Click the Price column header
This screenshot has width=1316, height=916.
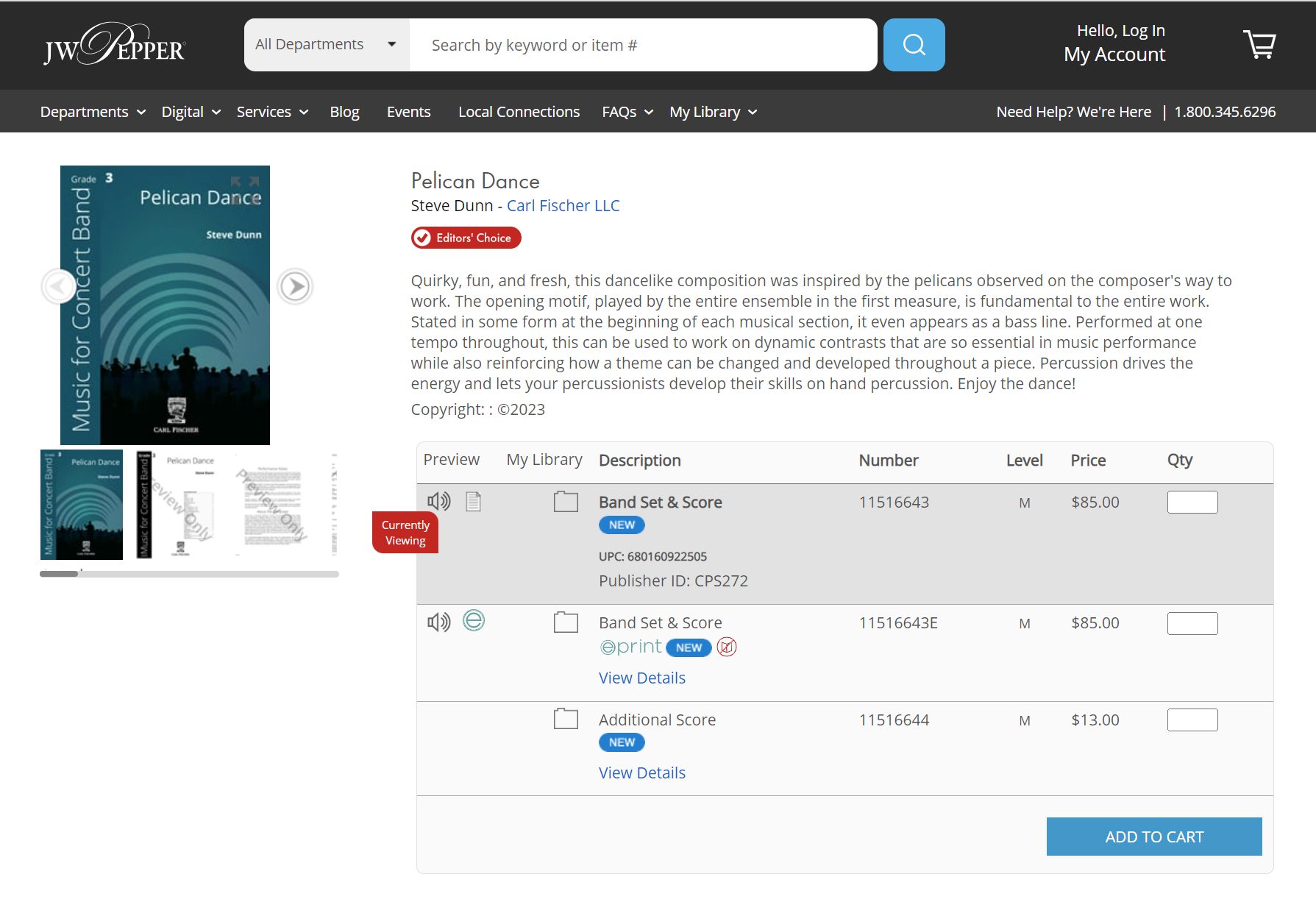pyautogui.click(x=1088, y=461)
